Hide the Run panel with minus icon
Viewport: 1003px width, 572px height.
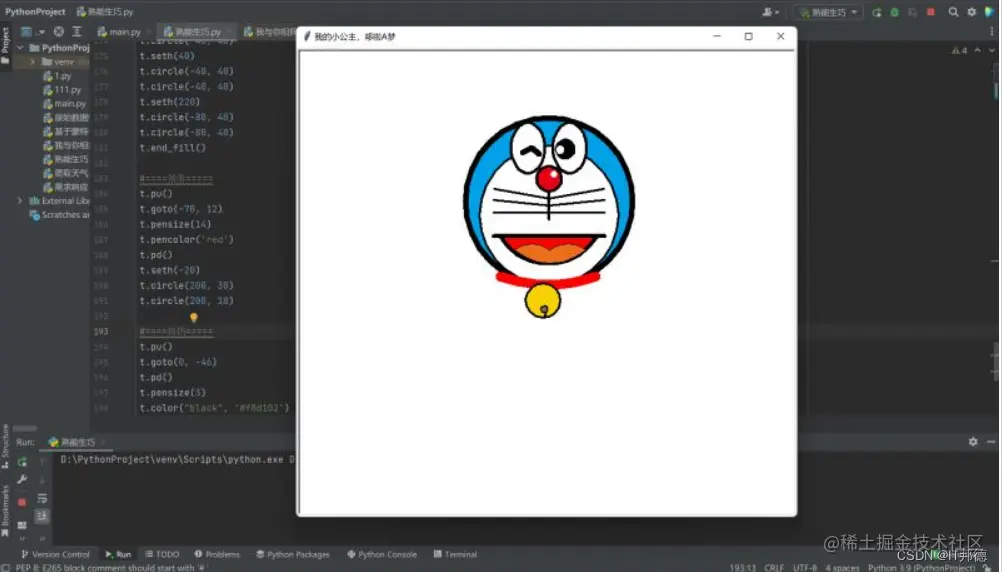tap(991, 441)
